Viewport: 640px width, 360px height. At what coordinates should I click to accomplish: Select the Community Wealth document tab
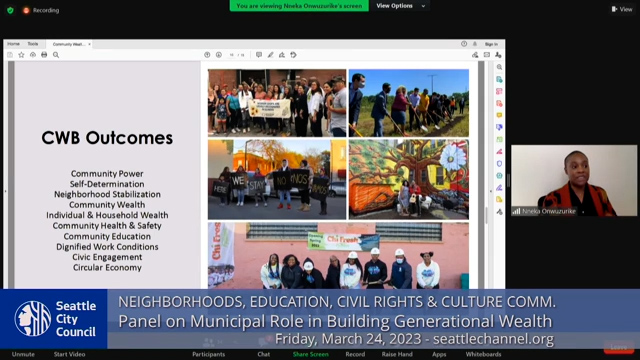[68, 44]
